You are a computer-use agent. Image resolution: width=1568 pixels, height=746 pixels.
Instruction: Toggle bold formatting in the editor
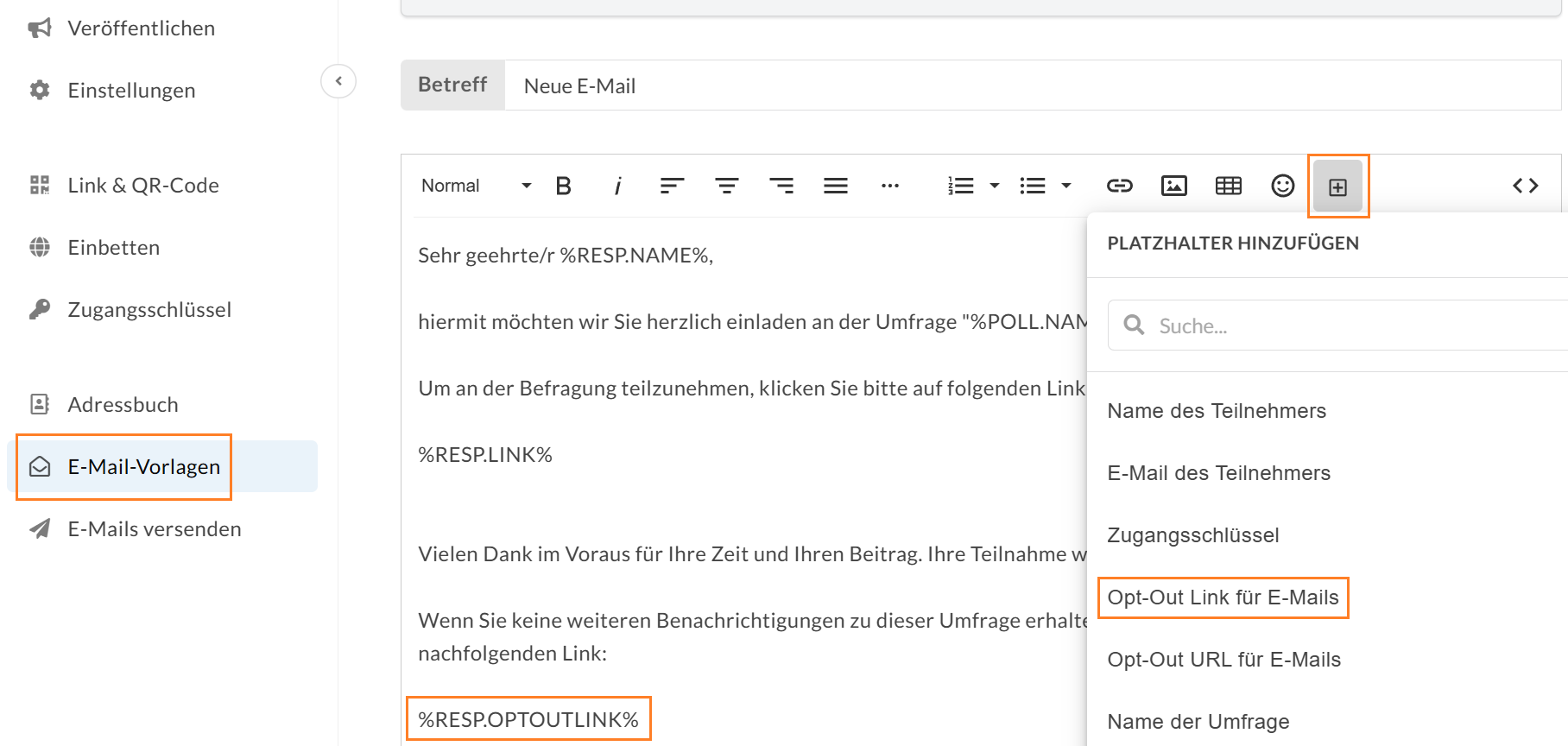click(x=564, y=186)
